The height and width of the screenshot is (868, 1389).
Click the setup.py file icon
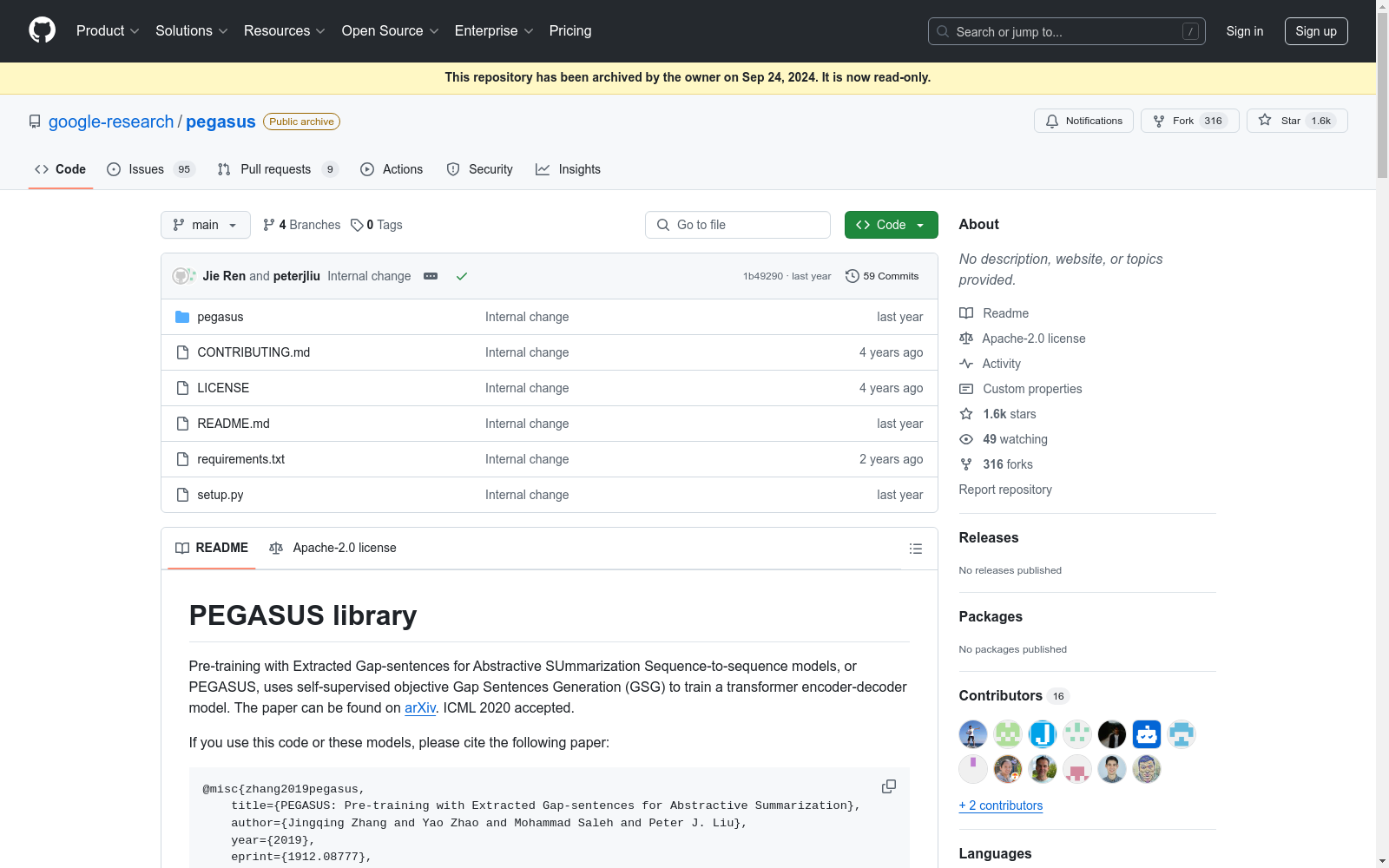[x=182, y=495]
